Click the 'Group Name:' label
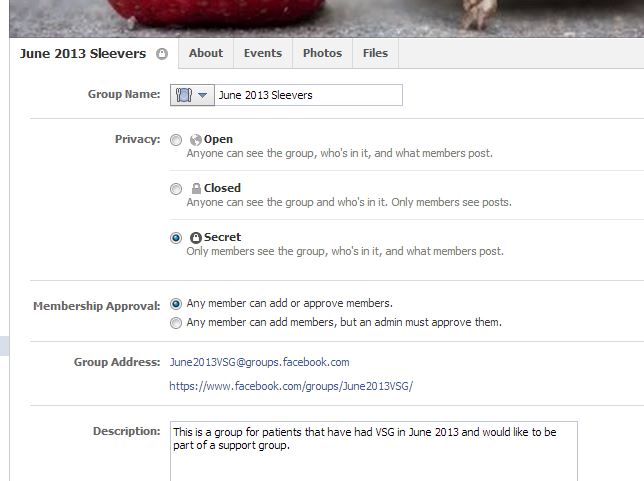Screen dimensions: 644x481 [x=124, y=94]
